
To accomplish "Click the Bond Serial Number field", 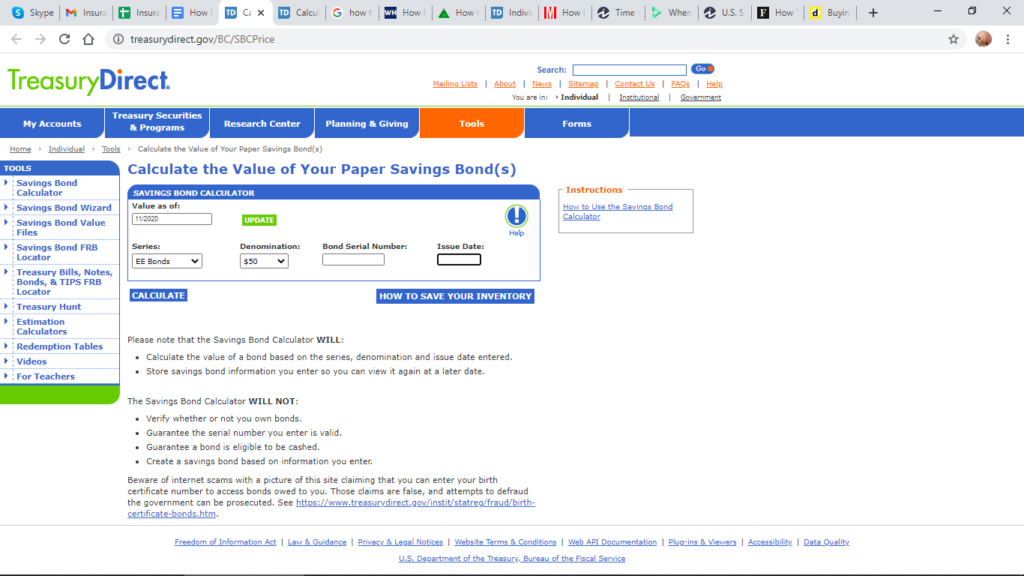I will click(x=353, y=260).
